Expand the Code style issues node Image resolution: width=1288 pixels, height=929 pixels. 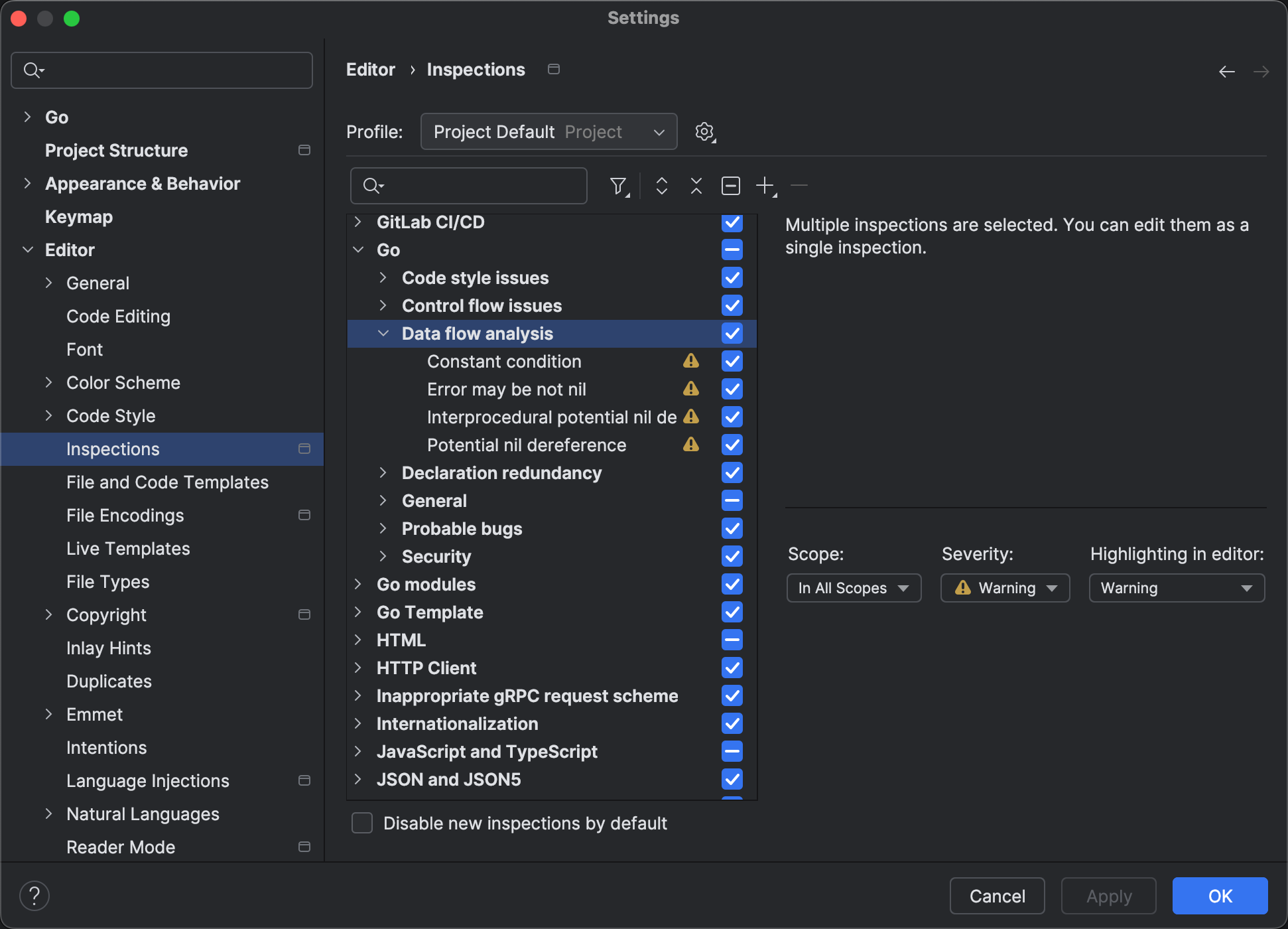[383, 278]
